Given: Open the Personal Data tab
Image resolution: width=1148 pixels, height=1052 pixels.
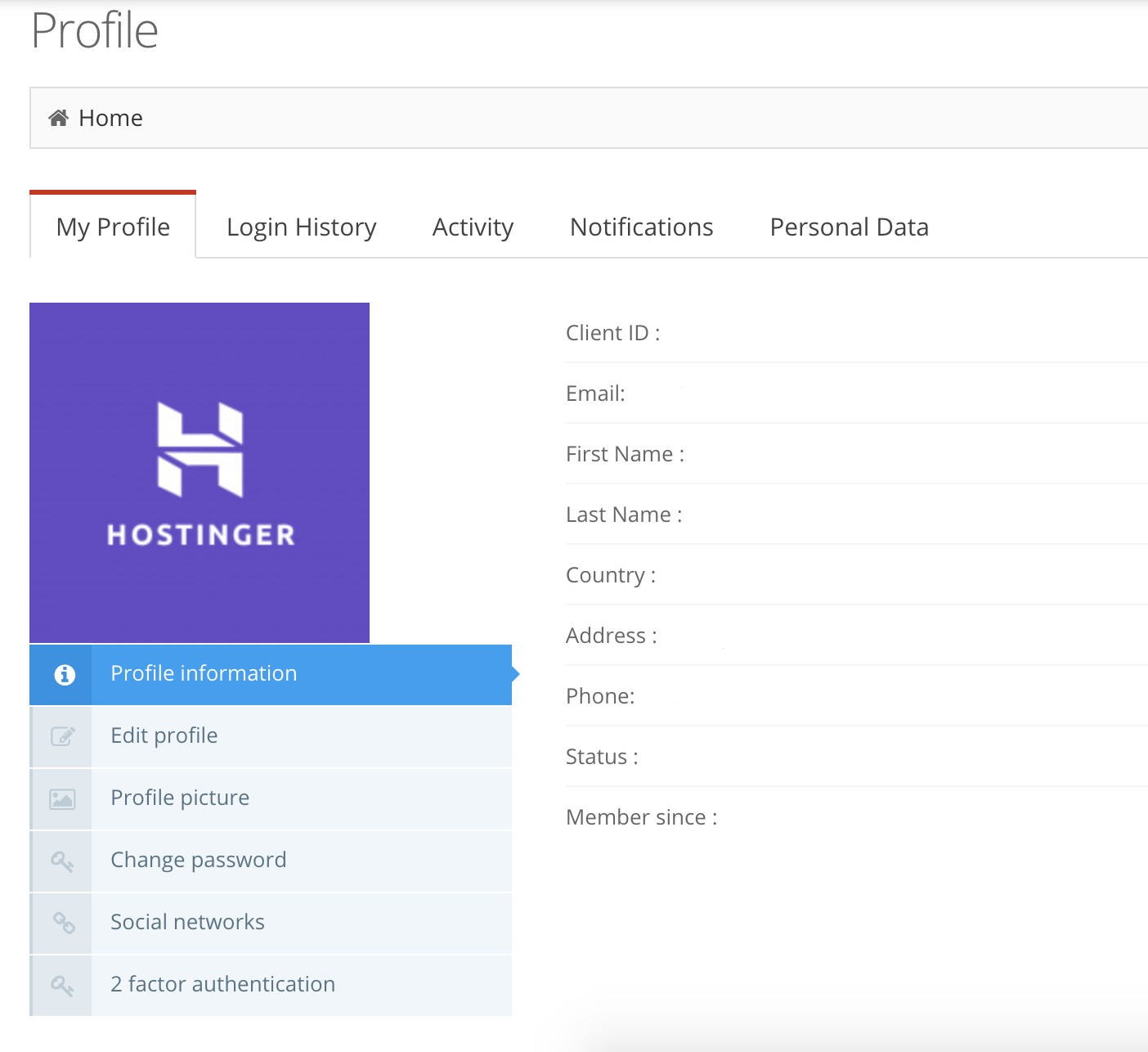Looking at the screenshot, I should coord(849,227).
